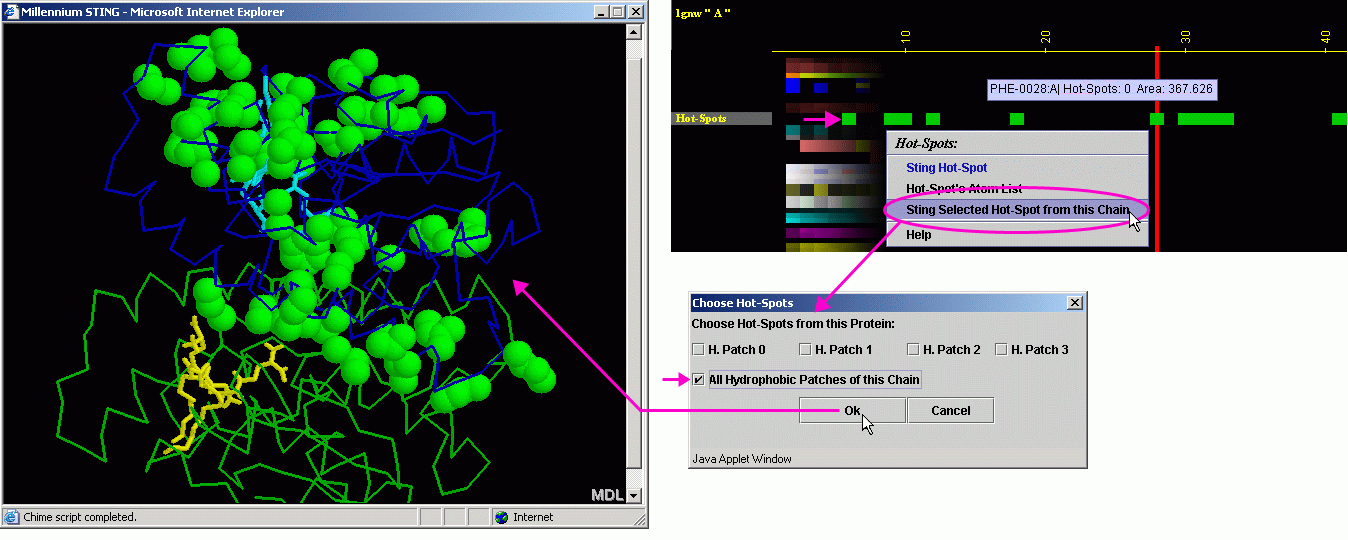Viewport: 1348px width, 540px height.
Task: Minimize the Millennium STING browser window
Action: click(x=601, y=12)
